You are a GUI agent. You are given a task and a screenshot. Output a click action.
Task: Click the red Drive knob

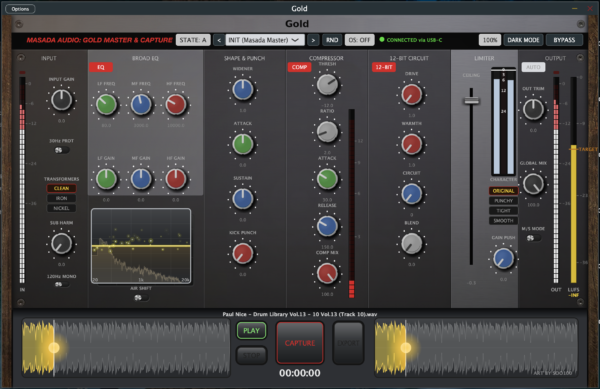[411, 94]
